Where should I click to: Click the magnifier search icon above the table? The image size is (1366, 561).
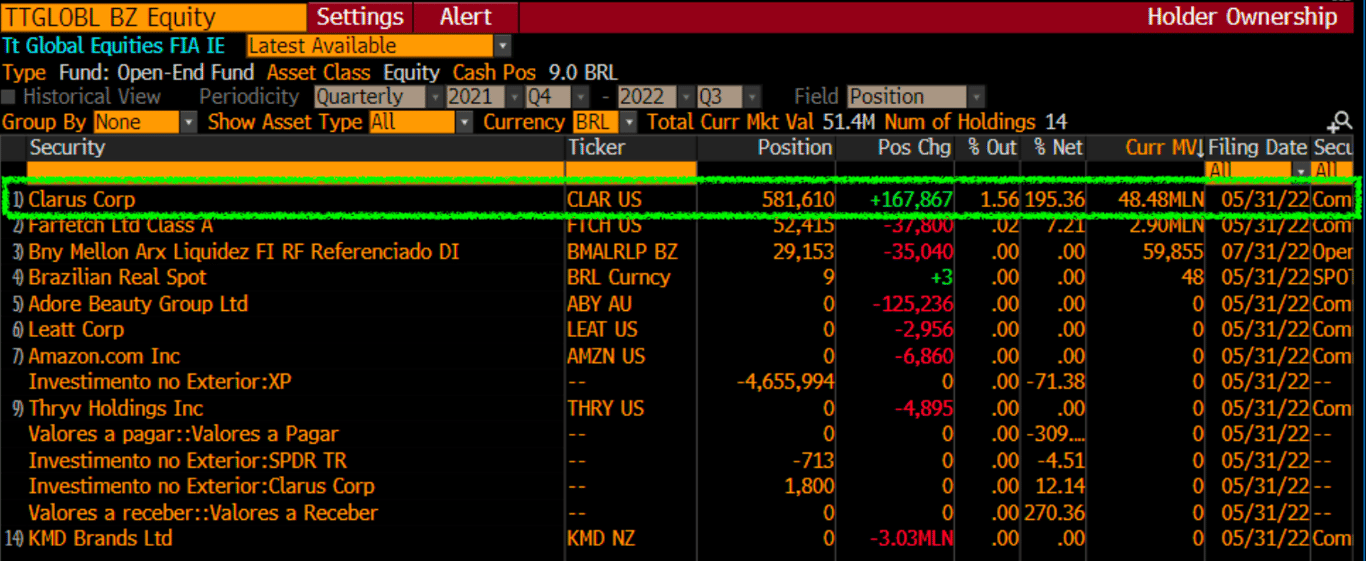point(1339,123)
